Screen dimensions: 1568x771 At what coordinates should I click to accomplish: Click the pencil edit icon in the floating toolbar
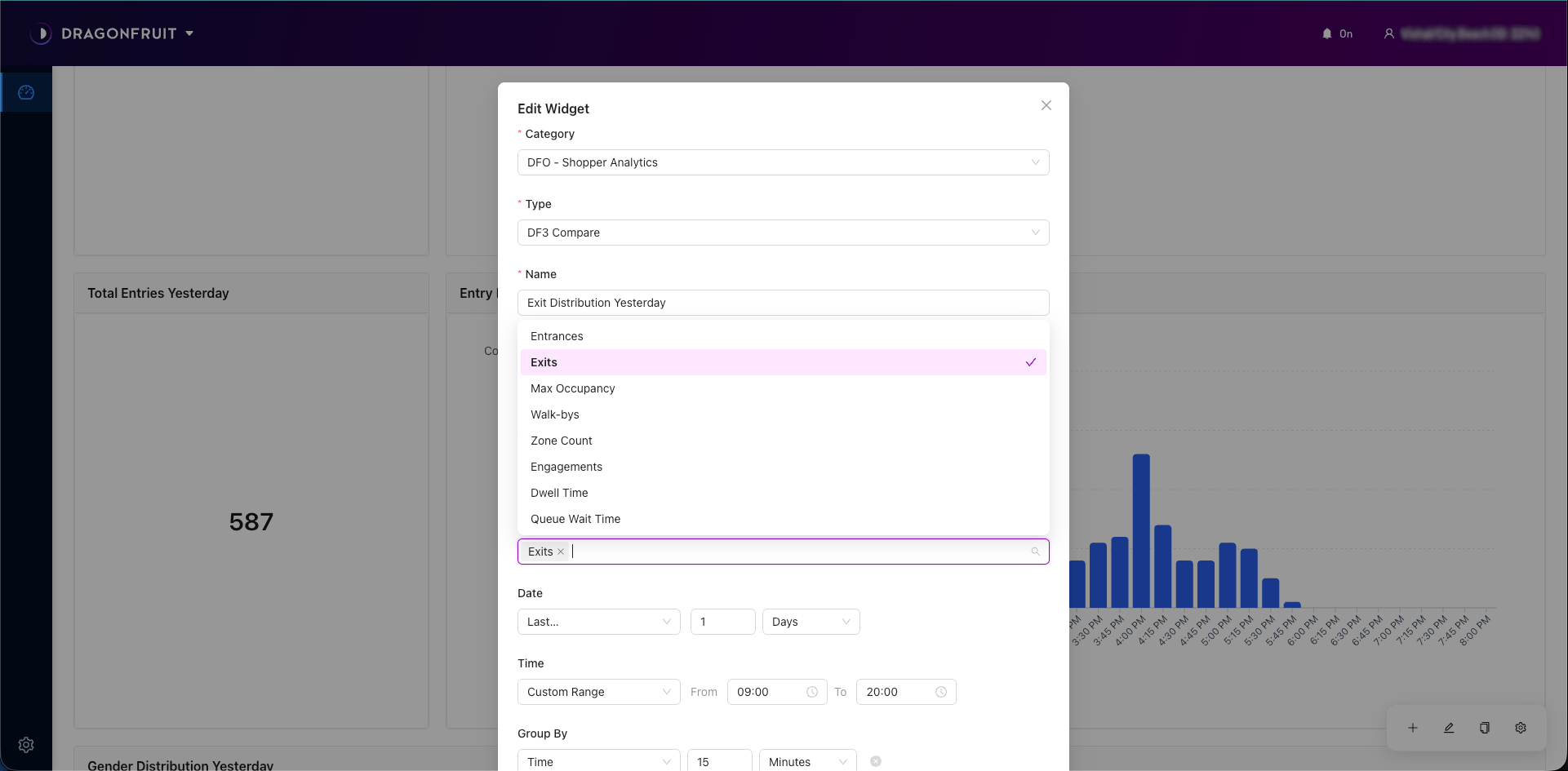coord(1449,728)
